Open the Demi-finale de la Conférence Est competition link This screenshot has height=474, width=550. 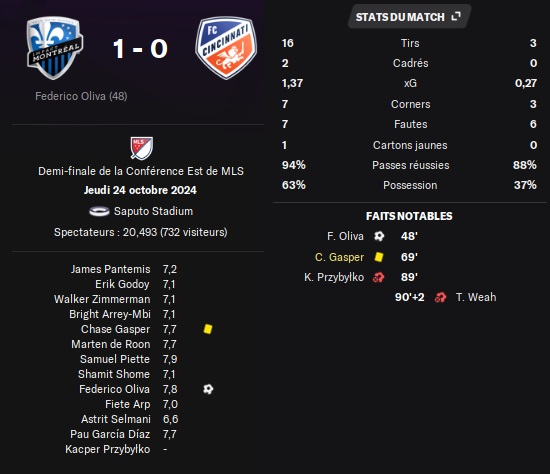[x=141, y=171]
